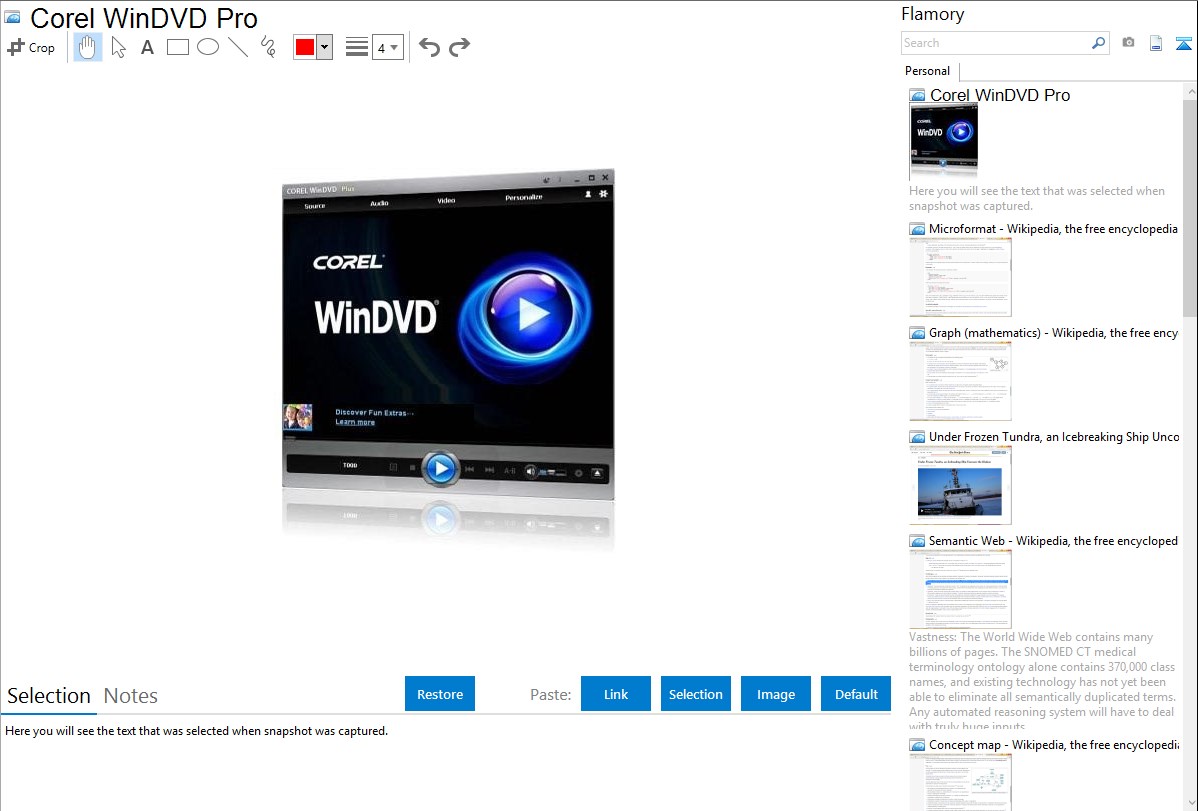Activate the hand pan tool
The height and width of the screenshot is (811, 1198).
[x=87, y=47]
